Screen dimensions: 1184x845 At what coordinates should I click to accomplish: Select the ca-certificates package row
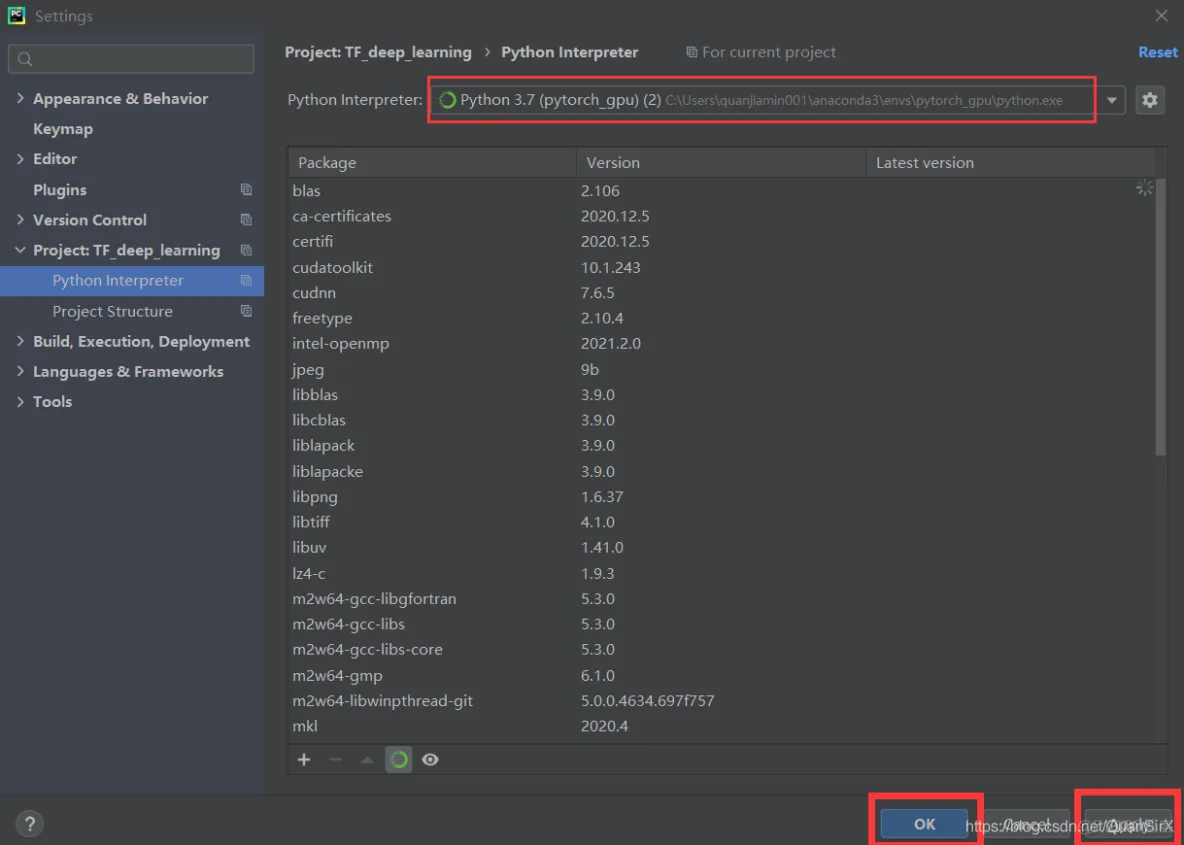[721, 216]
